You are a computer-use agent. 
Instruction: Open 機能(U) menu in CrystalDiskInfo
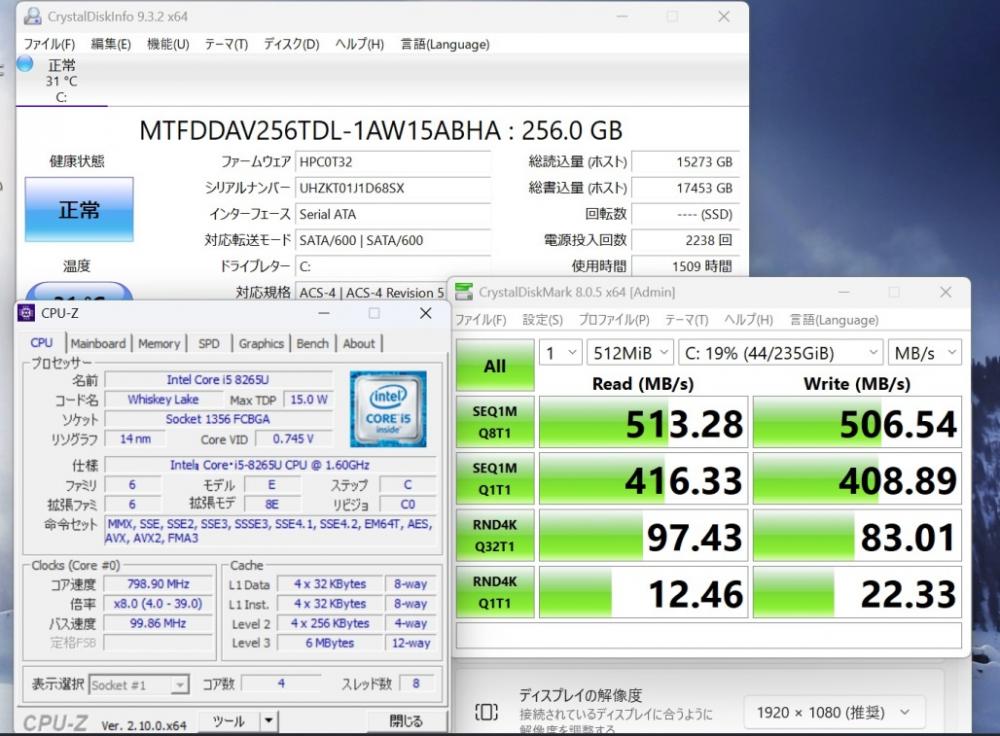(x=168, y=44)
